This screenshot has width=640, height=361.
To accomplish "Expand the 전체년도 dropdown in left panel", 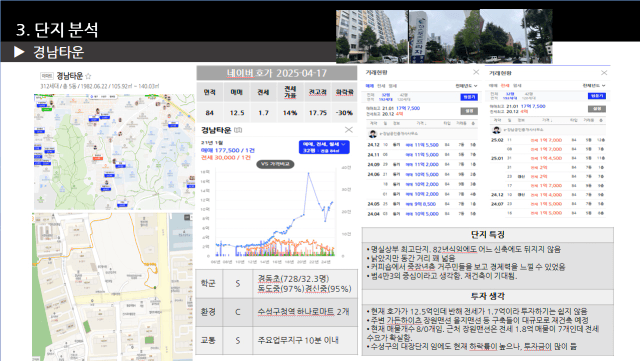I will 466,86.
